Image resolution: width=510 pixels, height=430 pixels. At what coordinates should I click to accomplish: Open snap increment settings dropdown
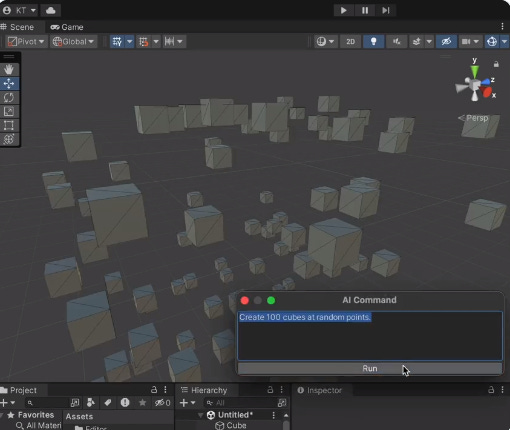tap(174, 42)
